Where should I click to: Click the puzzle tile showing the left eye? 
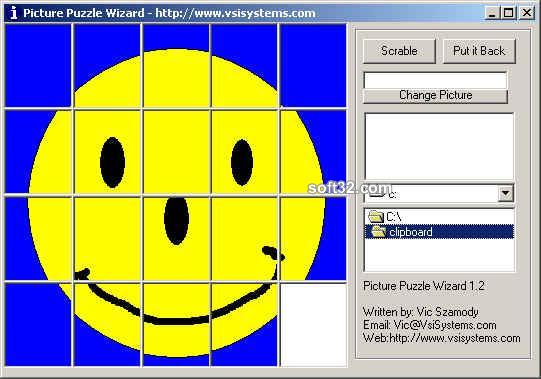108,152
